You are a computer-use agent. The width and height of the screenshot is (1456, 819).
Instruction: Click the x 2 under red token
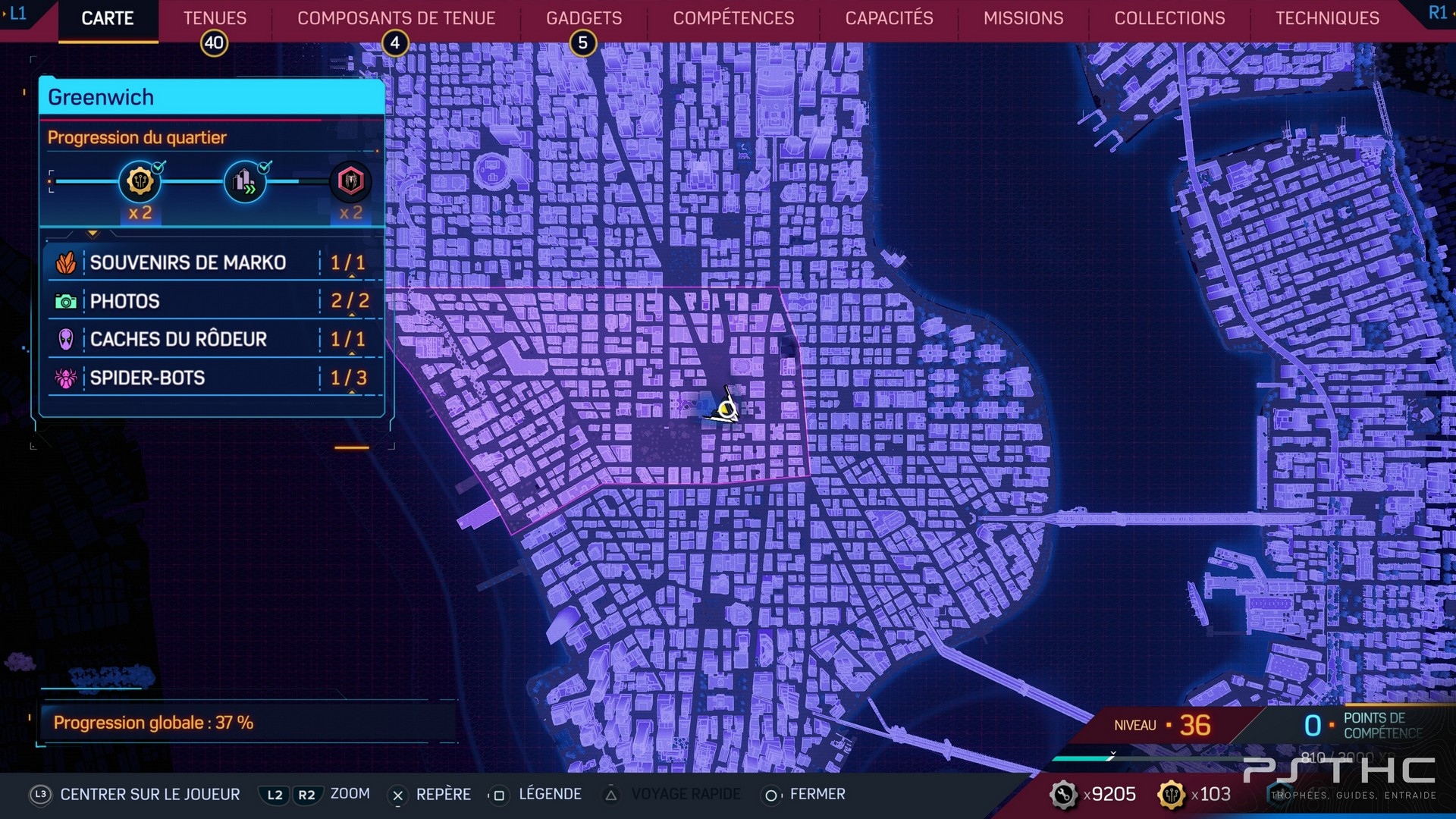[350, 213]
